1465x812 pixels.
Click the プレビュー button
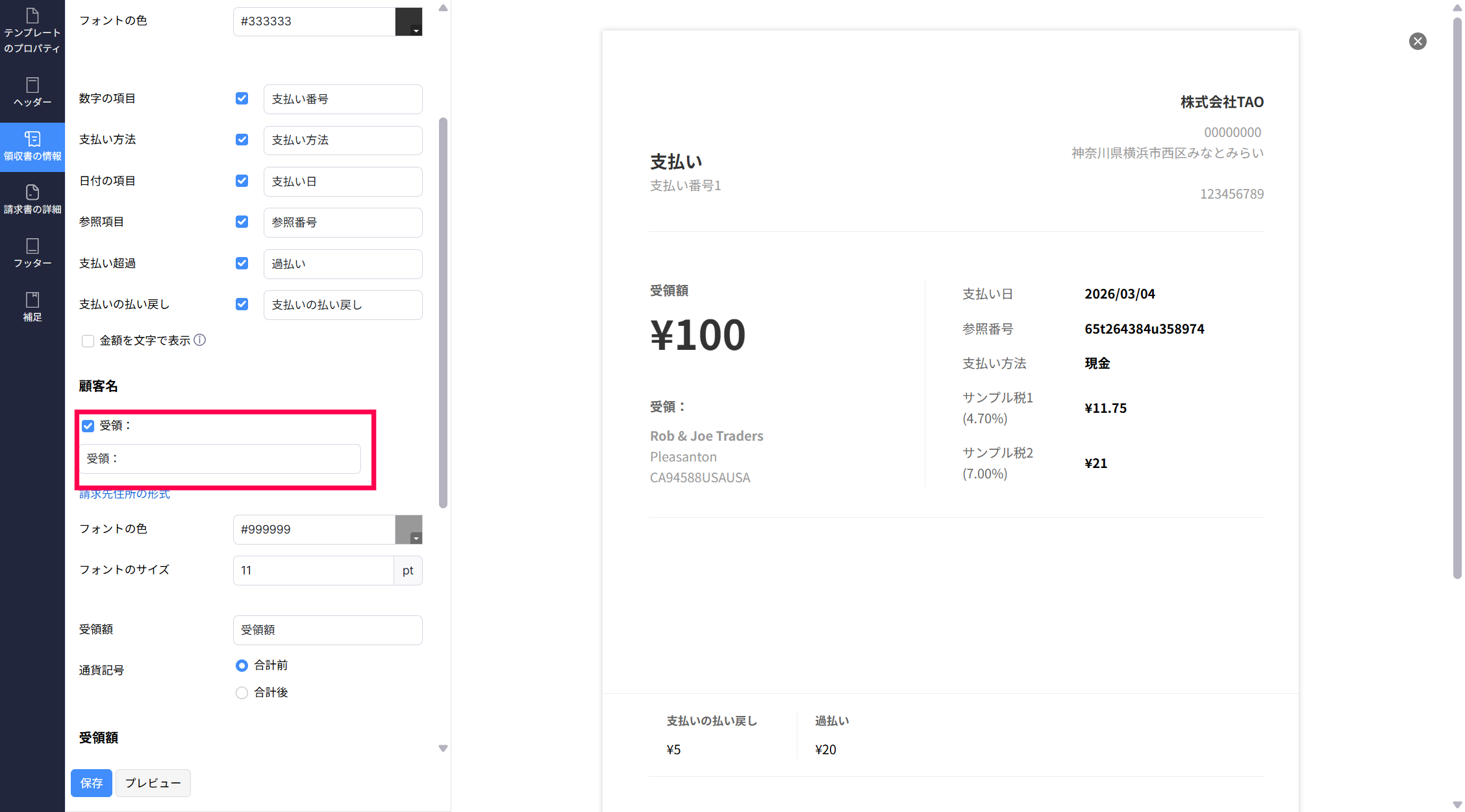153,783
